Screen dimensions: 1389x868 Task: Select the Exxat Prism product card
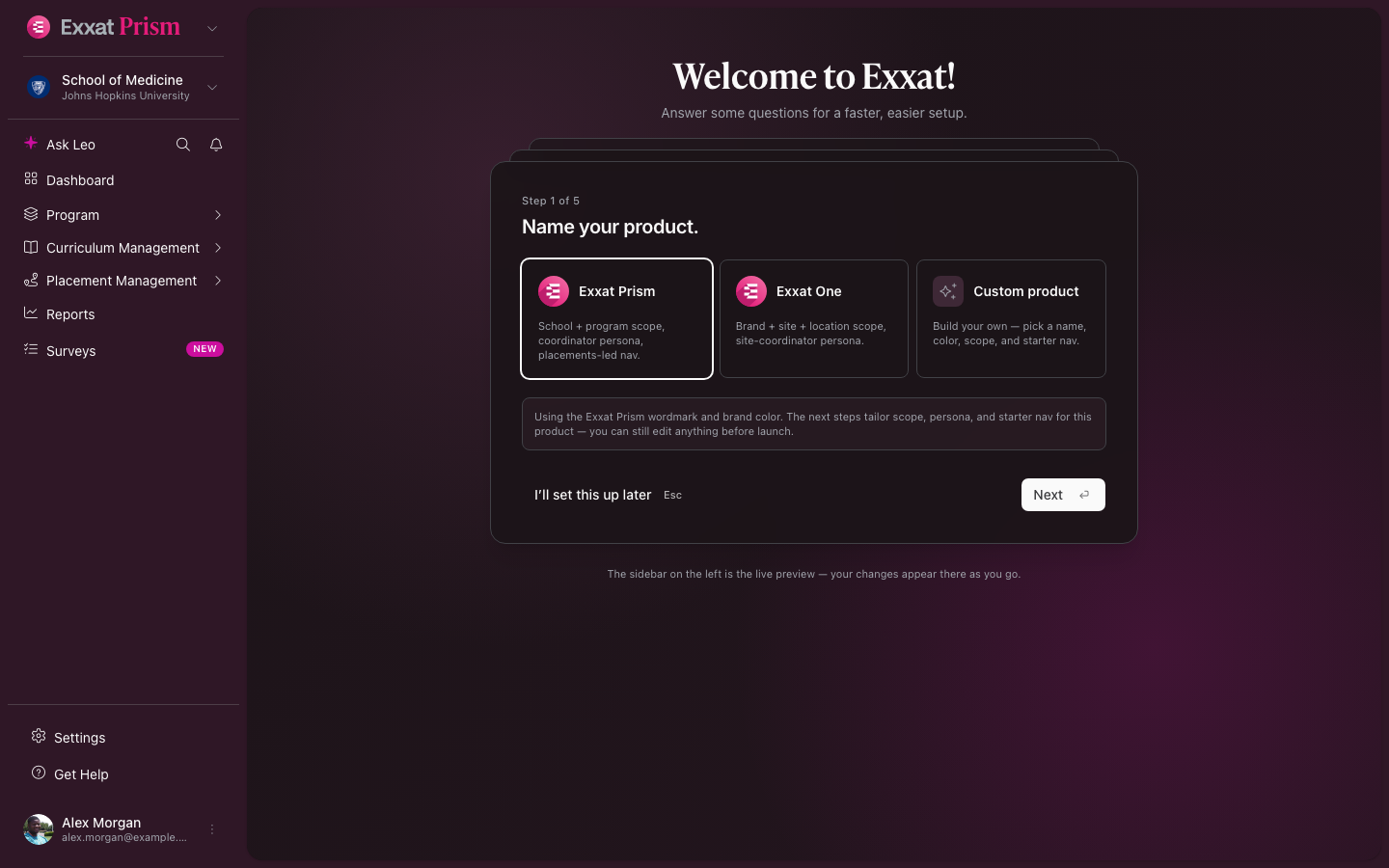tap(616, 318)
